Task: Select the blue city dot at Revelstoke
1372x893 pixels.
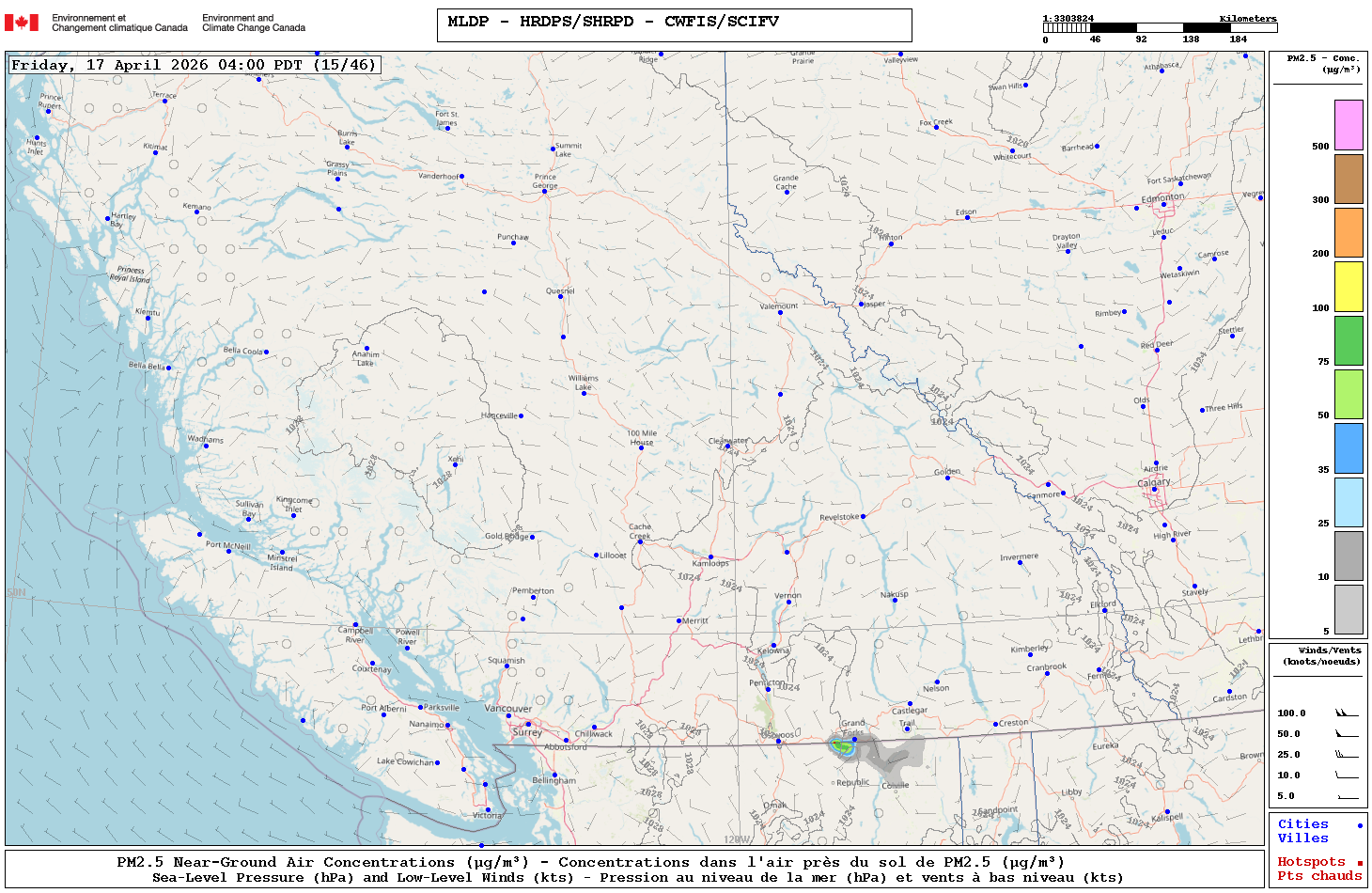Action: 863,516
